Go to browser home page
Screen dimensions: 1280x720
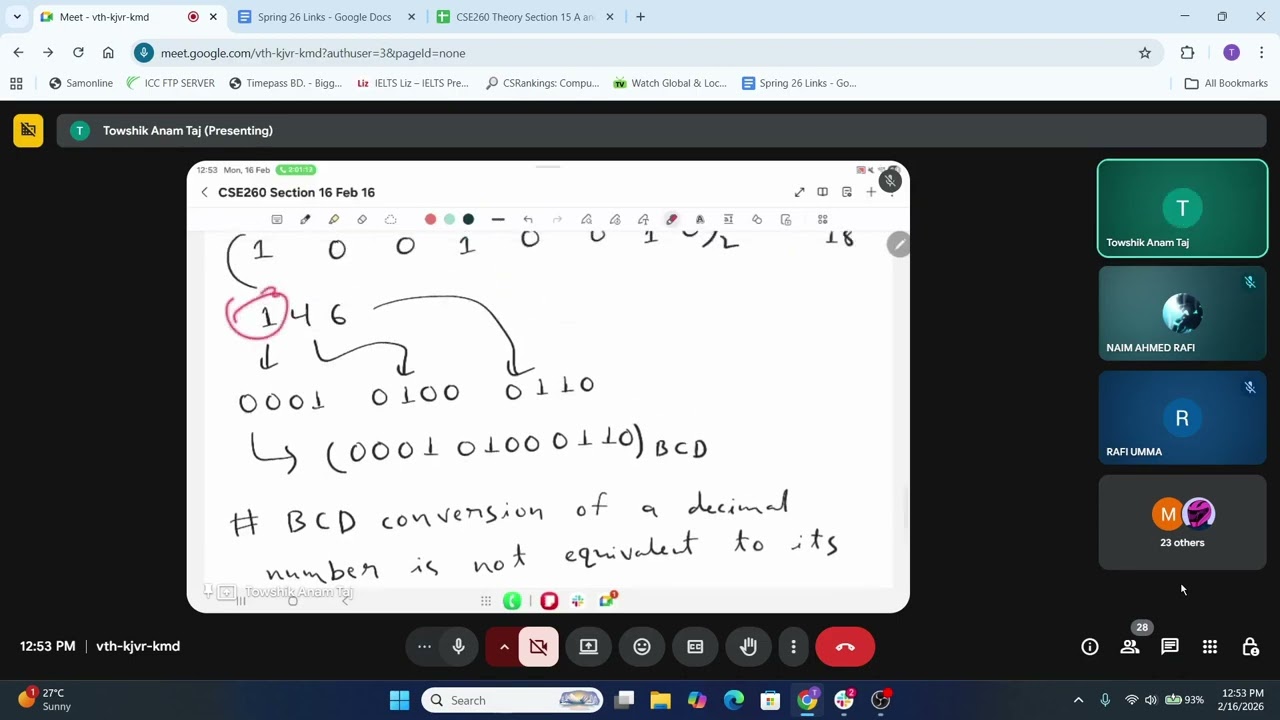[x=108, y=53]
